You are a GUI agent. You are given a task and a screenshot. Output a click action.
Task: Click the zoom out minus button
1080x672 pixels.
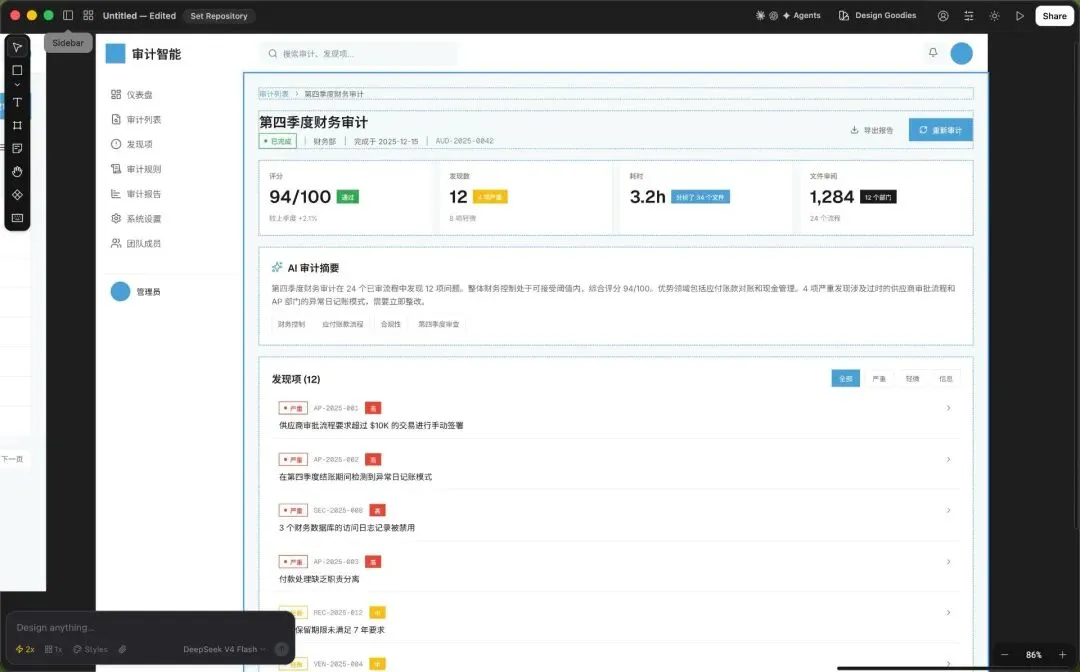tap(1004, 655)
